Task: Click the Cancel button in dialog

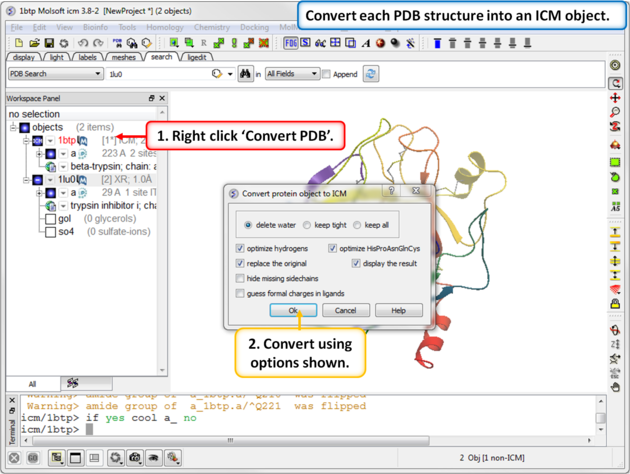Action: [x=345, y=311]
